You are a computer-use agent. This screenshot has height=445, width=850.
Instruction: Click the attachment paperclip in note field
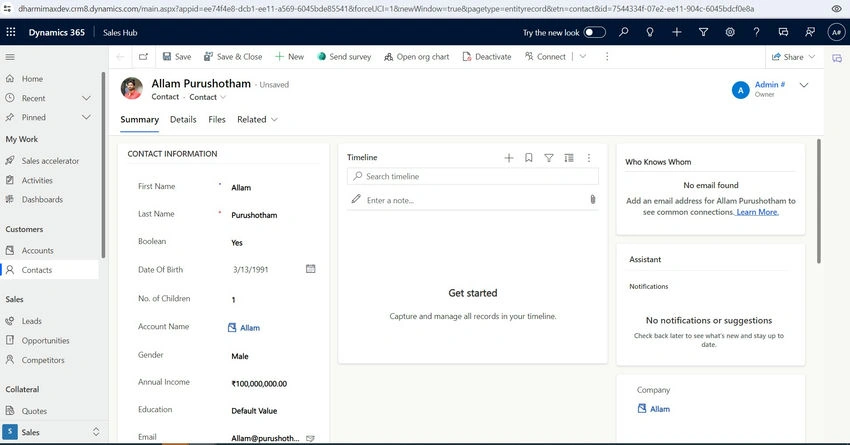[593, 199]
